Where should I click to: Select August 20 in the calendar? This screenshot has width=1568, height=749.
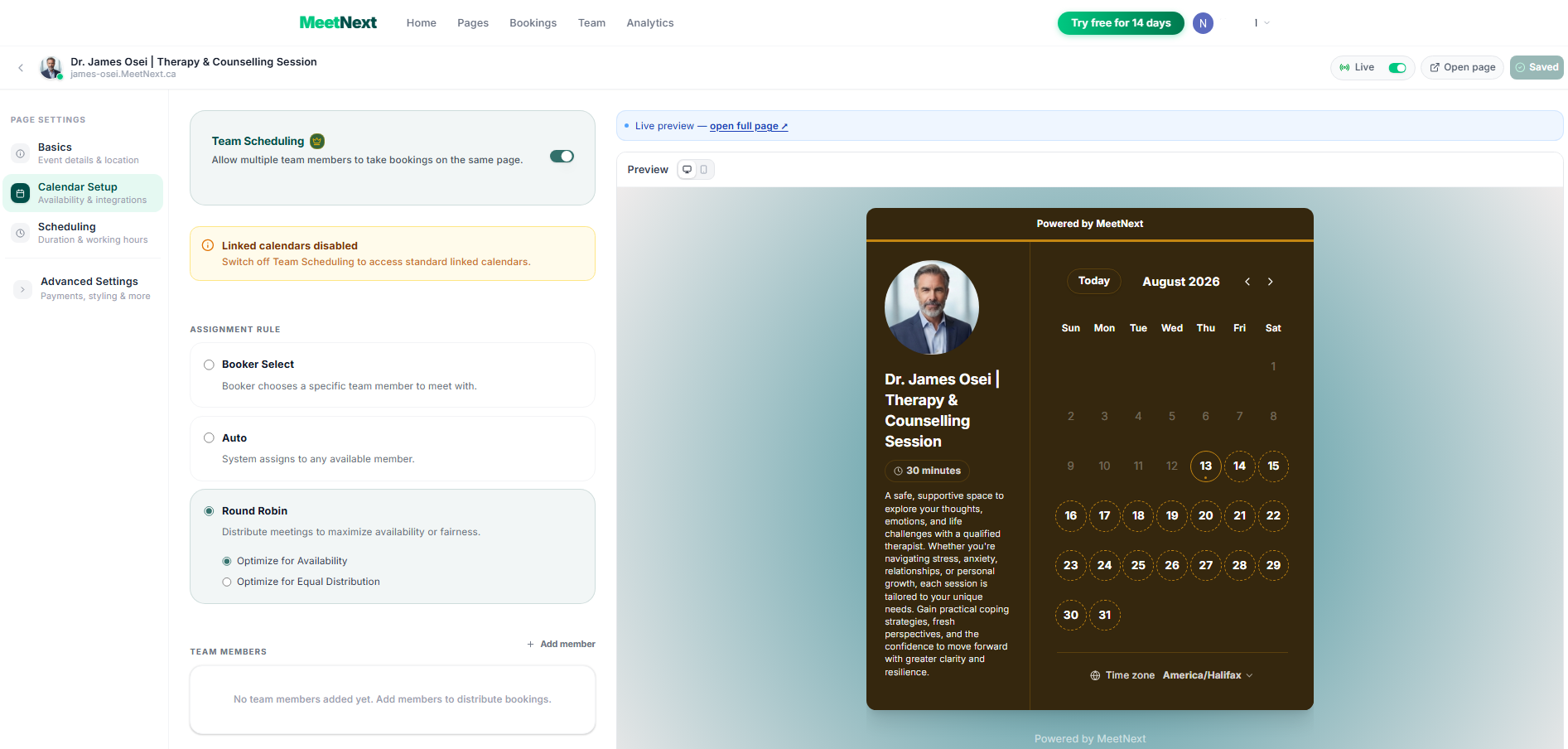click(1205, 515)
